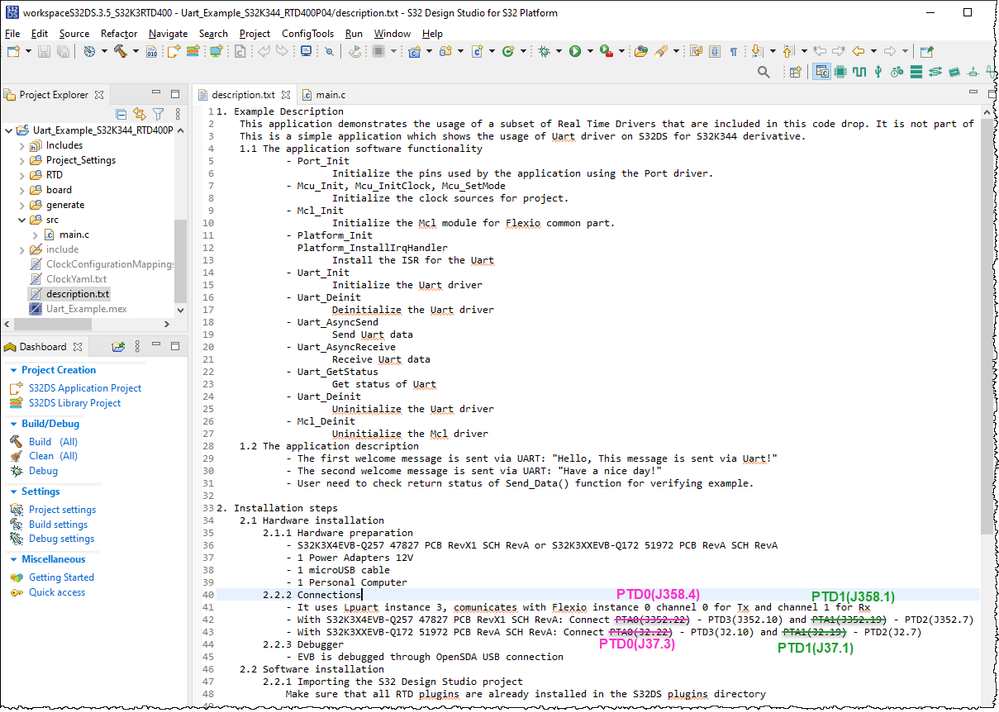This screenshot has height=712, width=999.
Task: Open the Run play dropdown arrow
Action: [x=590, y=52]
